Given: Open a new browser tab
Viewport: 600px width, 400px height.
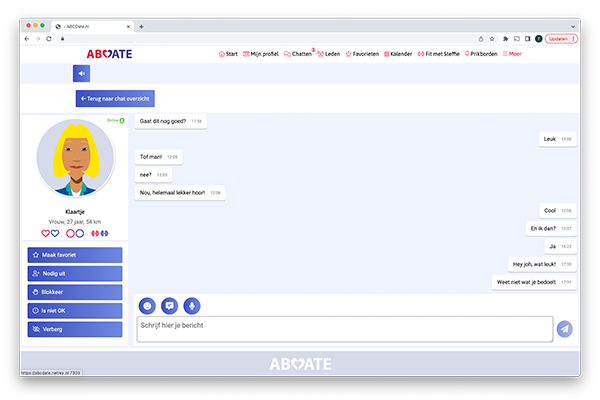Looking at the screenshot, I should [141, 26].
